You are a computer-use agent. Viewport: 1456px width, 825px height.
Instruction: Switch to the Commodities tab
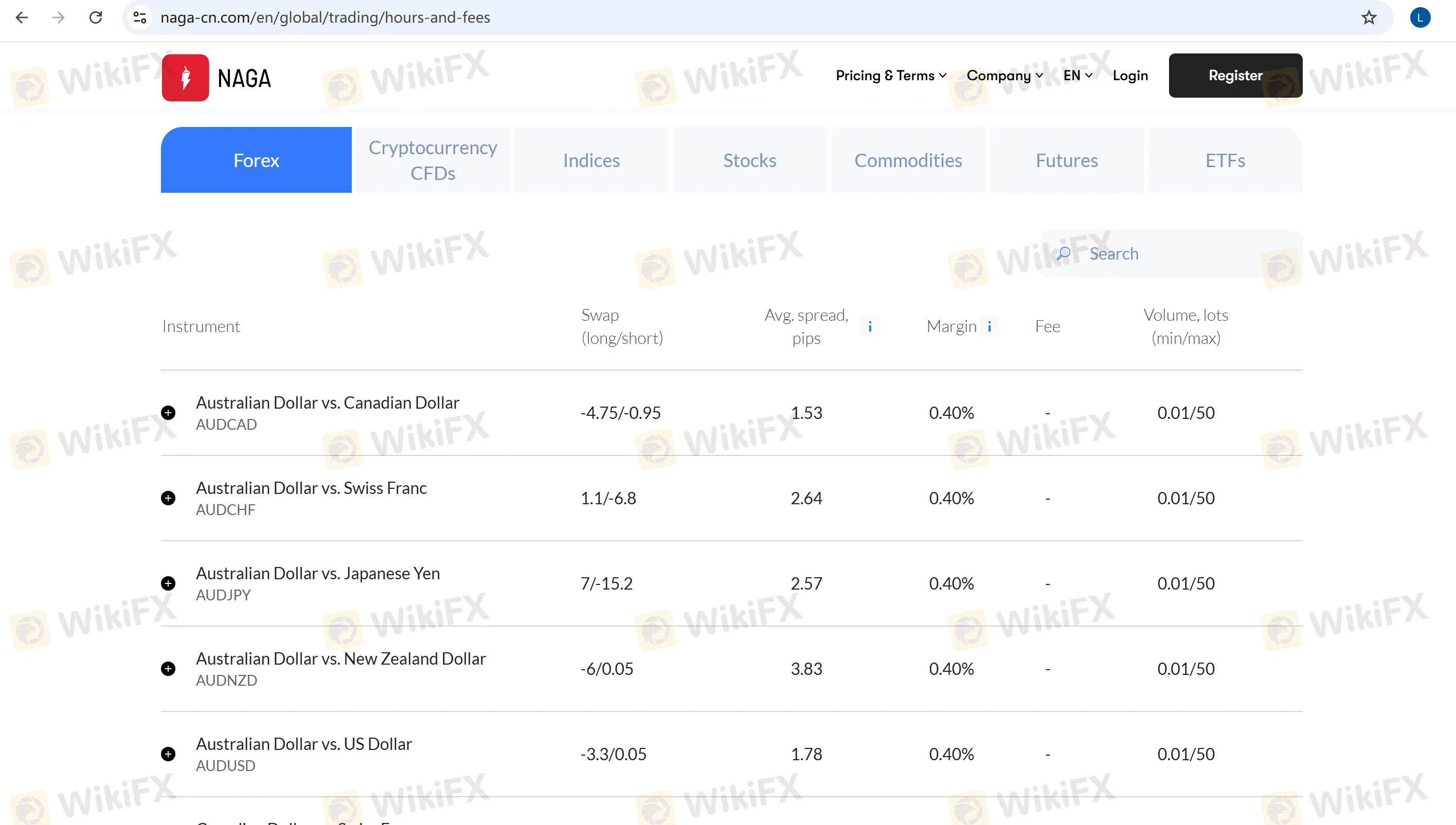908,160
